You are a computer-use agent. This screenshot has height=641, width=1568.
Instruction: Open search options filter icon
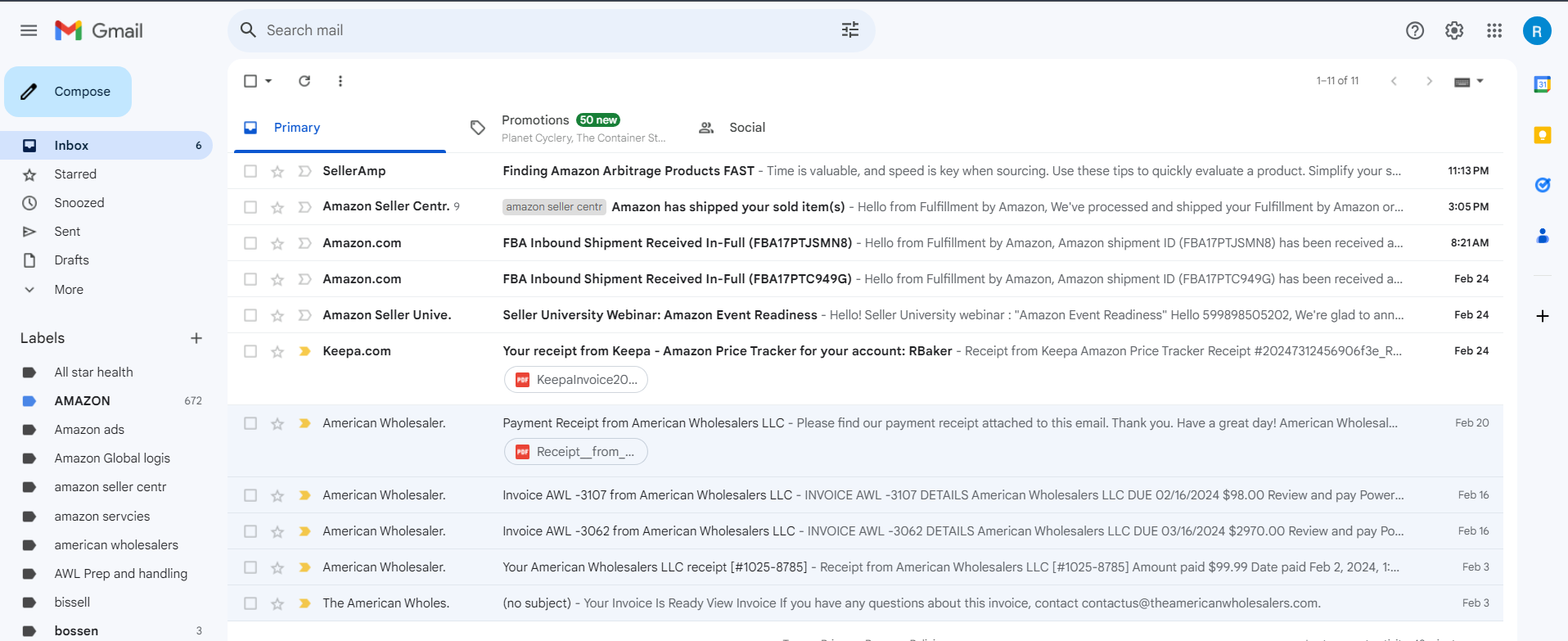[x=850, y=30]
